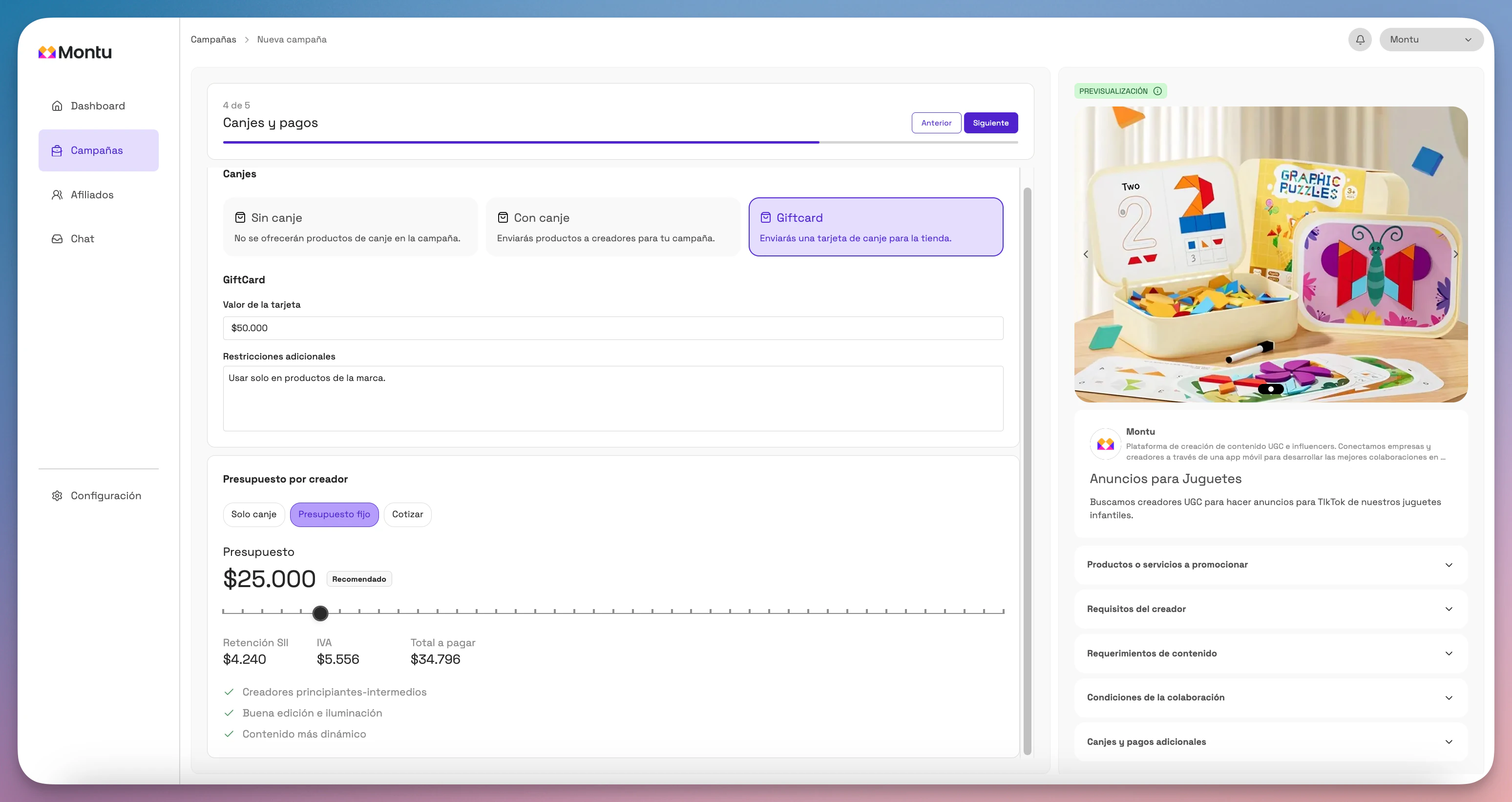Click breadcrumb separator chevron
The image size is (1512, 802).
click(247, 40)
